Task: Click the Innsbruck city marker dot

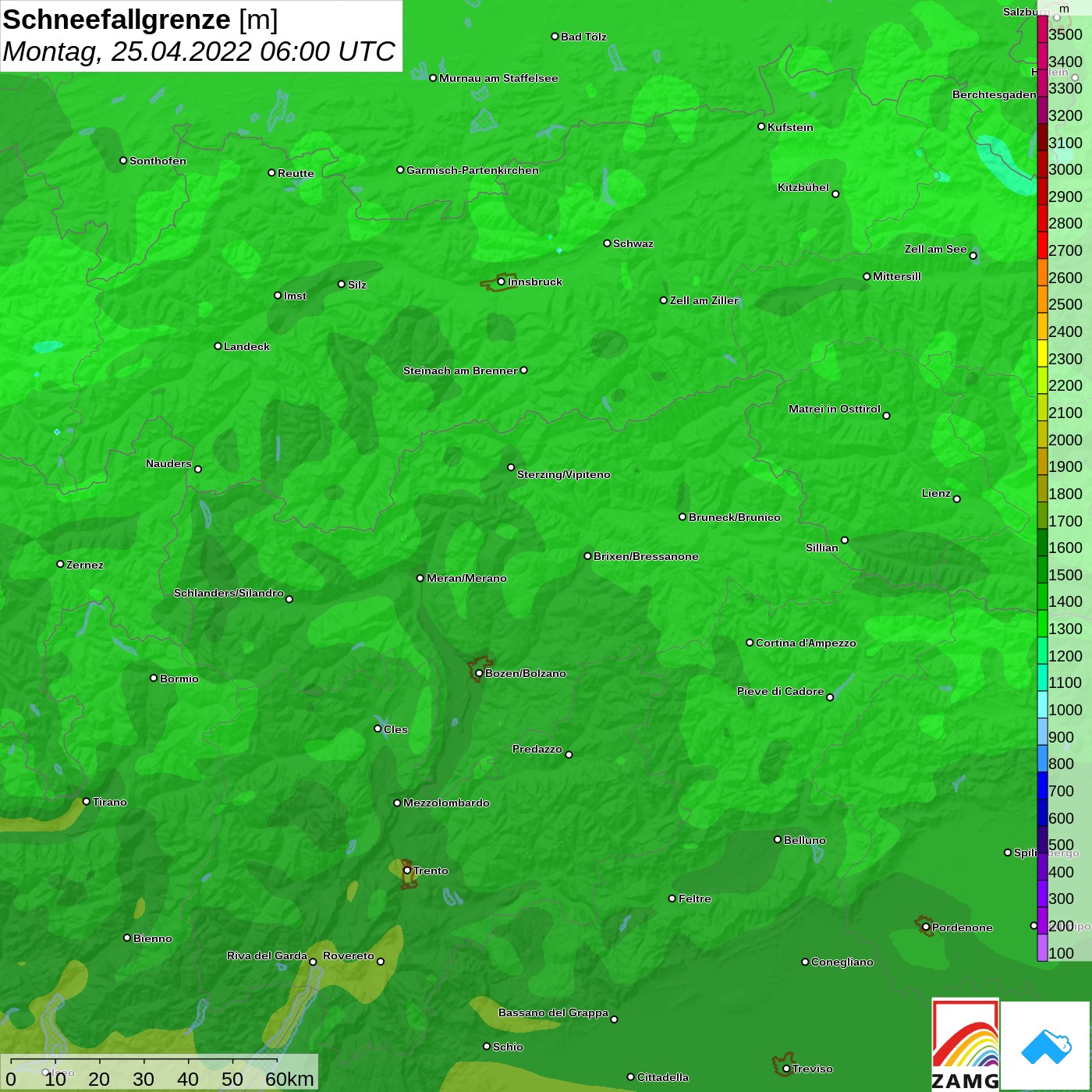Action: coord(502,282)
